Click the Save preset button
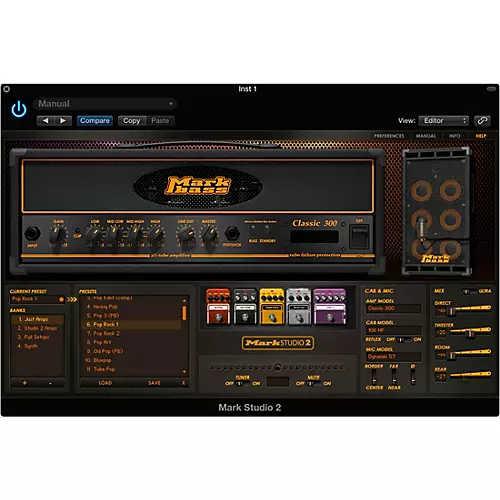The image size is (500, 500). pos(154,383)
